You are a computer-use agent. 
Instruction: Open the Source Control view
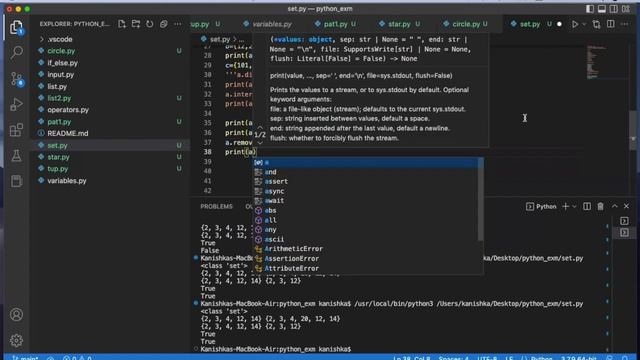(x=17, y=78)
